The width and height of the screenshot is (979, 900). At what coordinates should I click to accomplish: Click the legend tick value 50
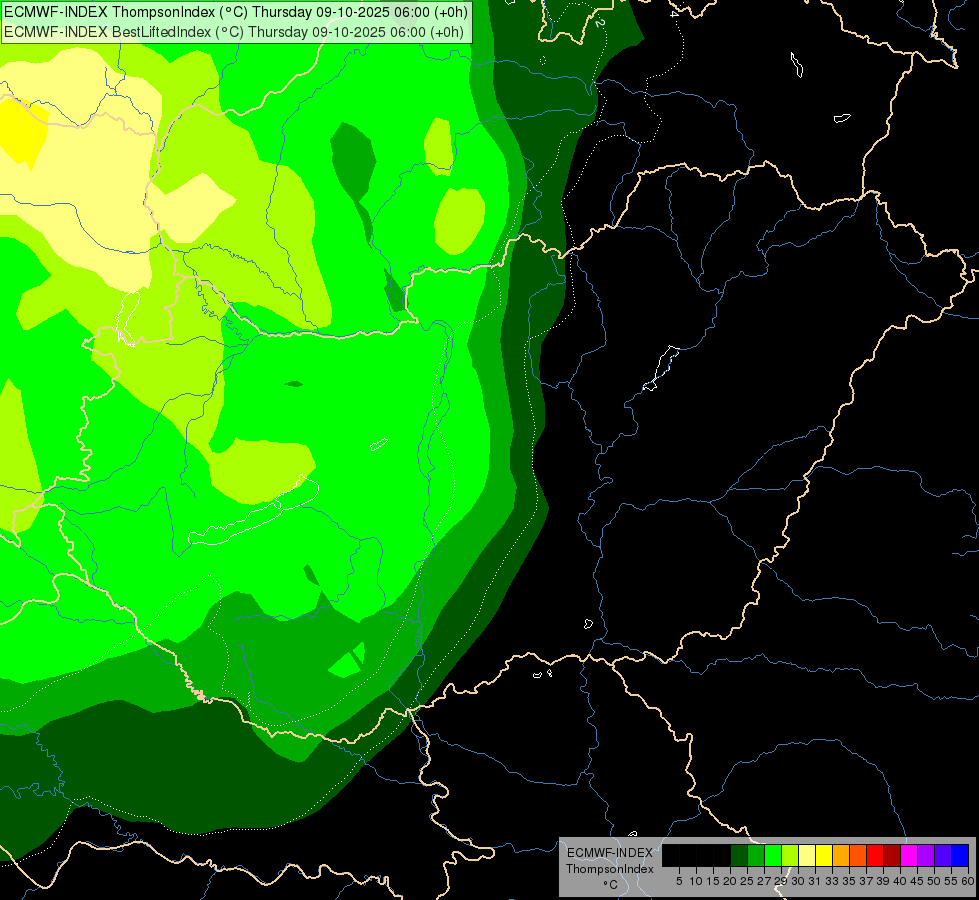[934, 881]
